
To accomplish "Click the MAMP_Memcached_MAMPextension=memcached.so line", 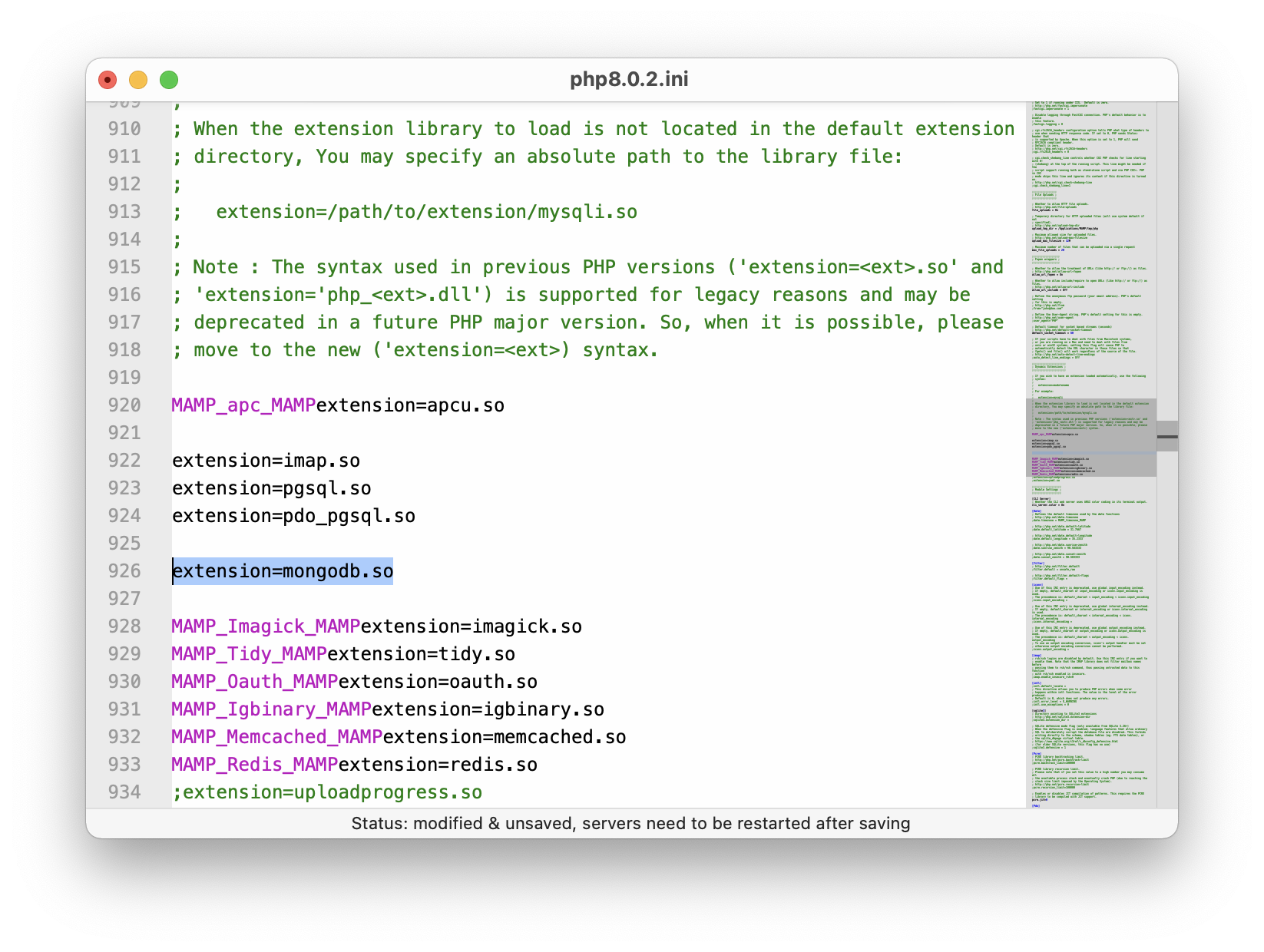I will (398, 737).
